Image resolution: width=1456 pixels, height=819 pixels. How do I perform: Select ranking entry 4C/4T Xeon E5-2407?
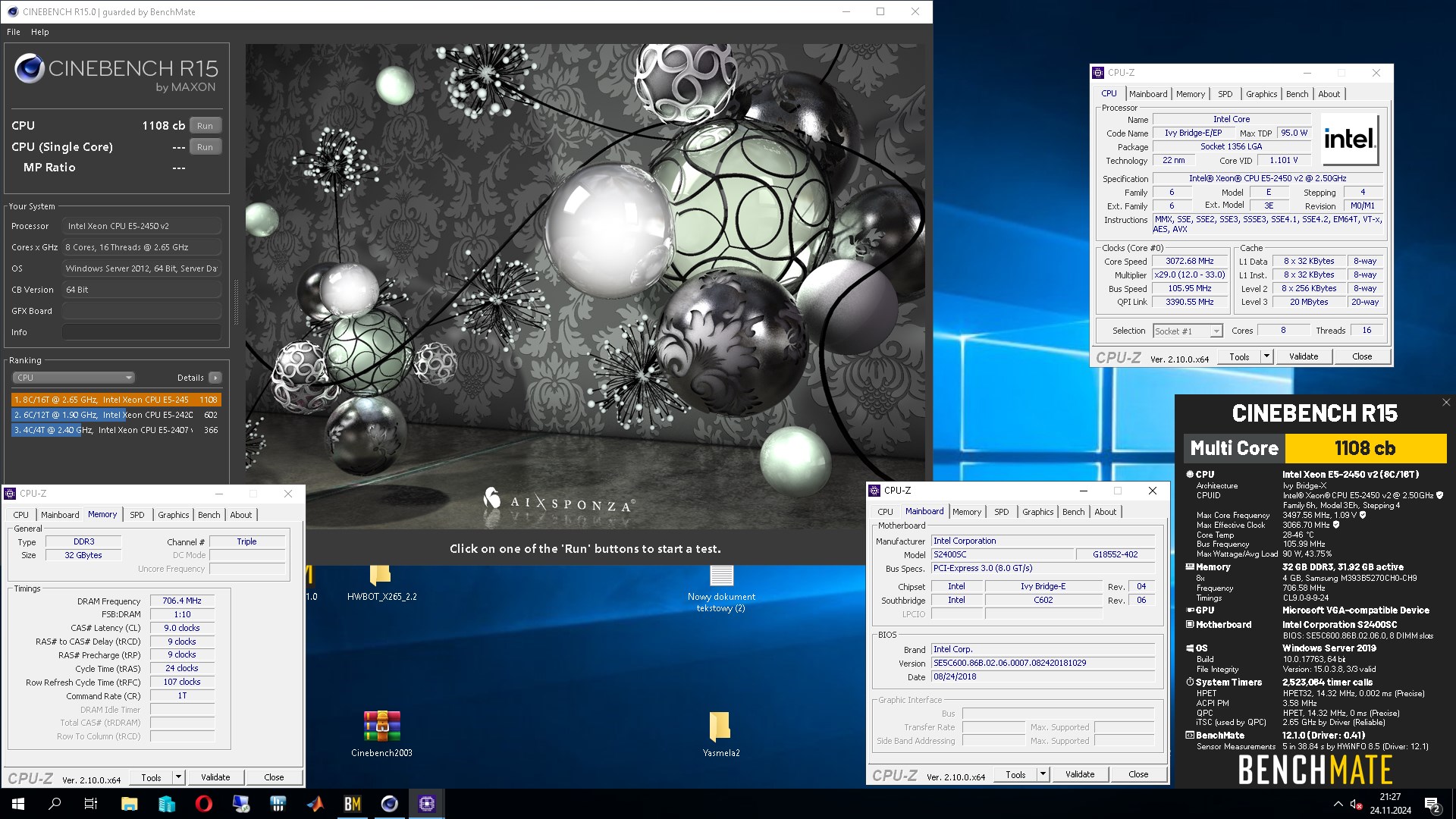116,430
